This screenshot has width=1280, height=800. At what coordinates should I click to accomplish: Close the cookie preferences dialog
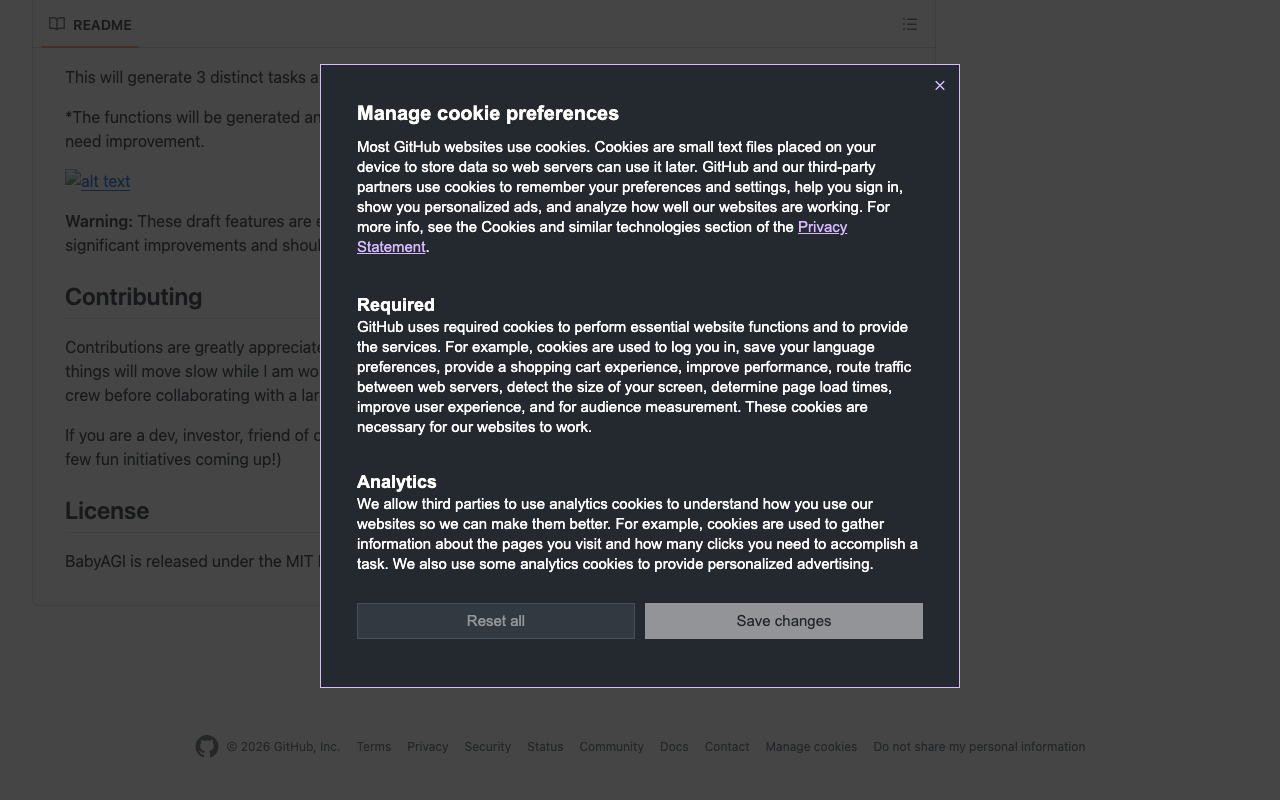tap(939, 86)
